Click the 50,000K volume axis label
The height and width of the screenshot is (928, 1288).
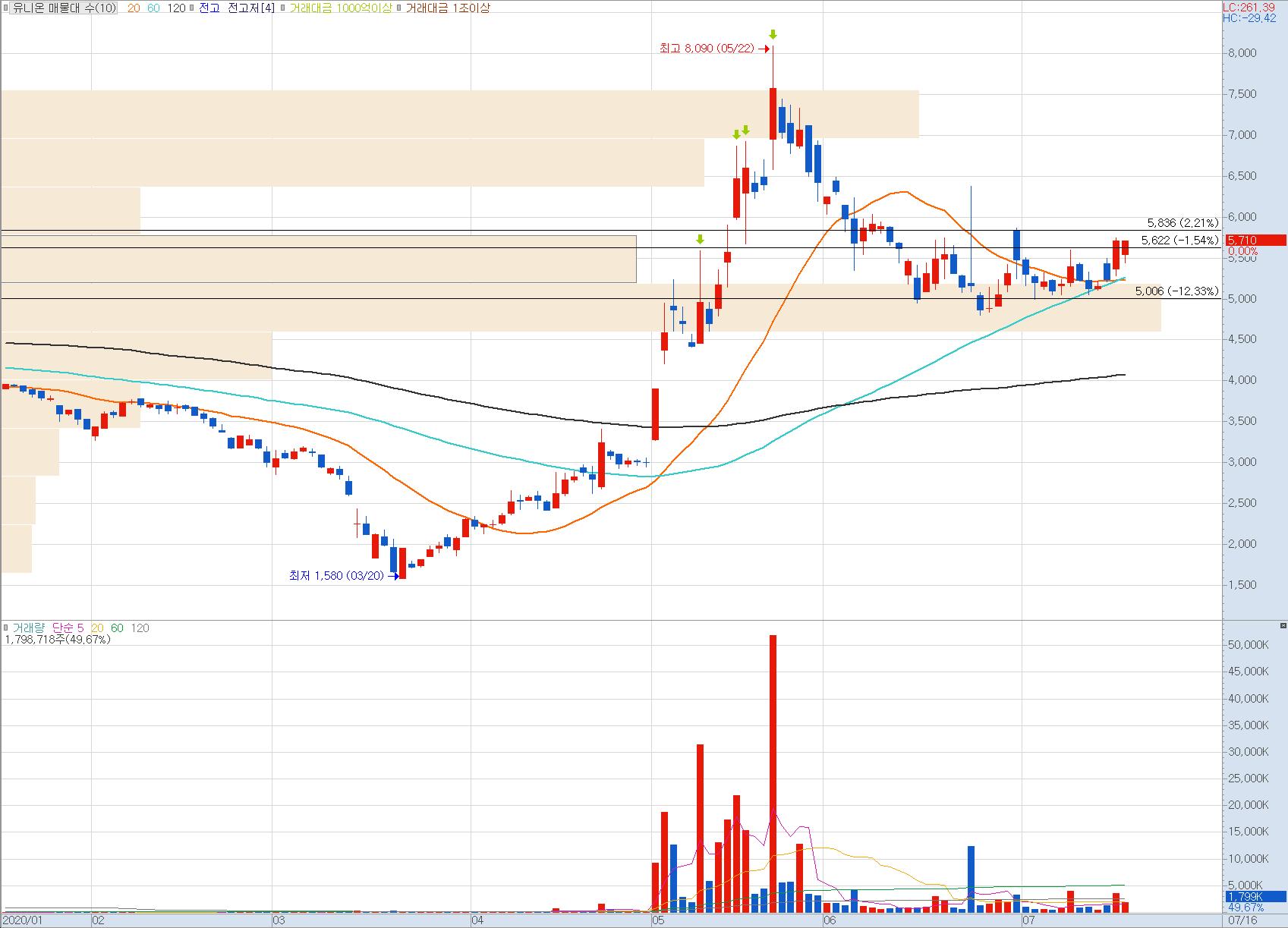1249,645
